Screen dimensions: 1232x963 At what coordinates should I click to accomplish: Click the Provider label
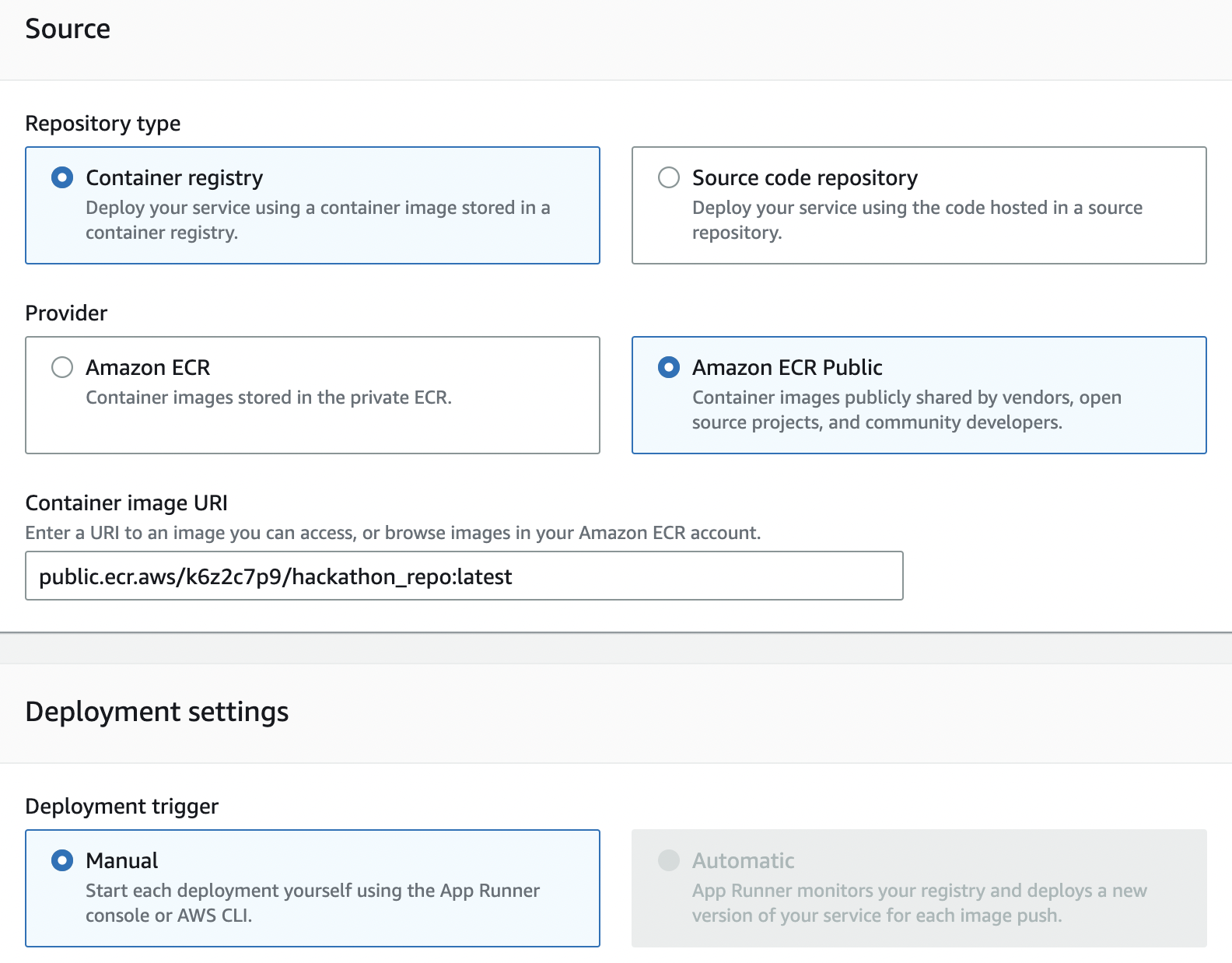coord(66,313)
